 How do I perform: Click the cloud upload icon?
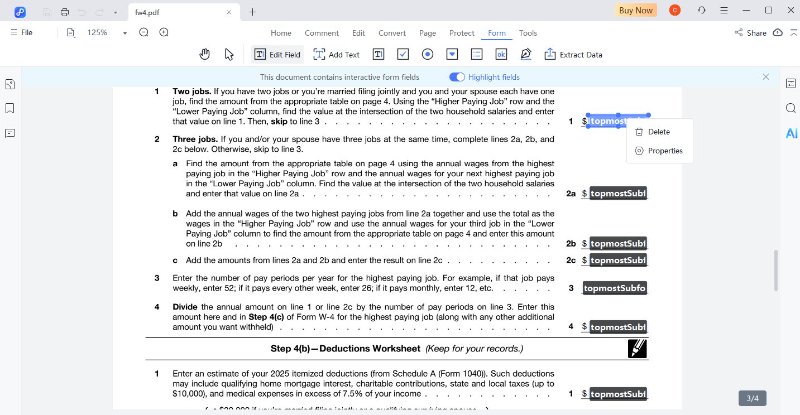coord(778,33)
